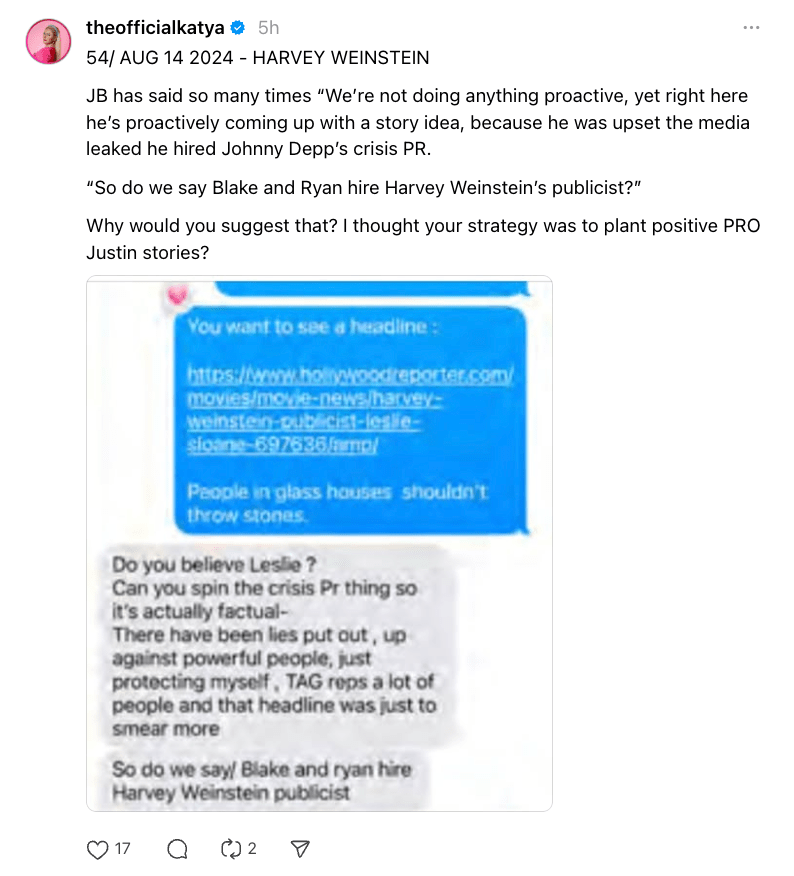This screenshot has height=876, width=794.
Task: Click the quoted line about Harvey Weinstein's publicist
Action: point(363,188)
